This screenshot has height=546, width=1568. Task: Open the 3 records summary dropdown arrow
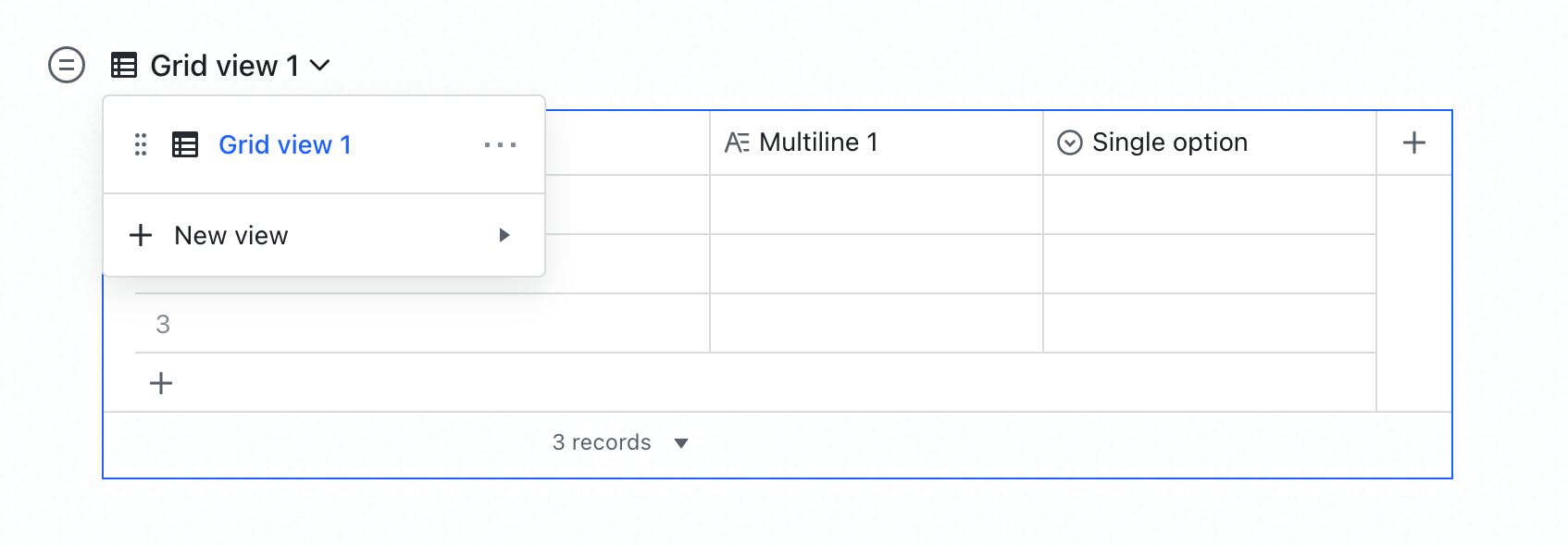681,443
